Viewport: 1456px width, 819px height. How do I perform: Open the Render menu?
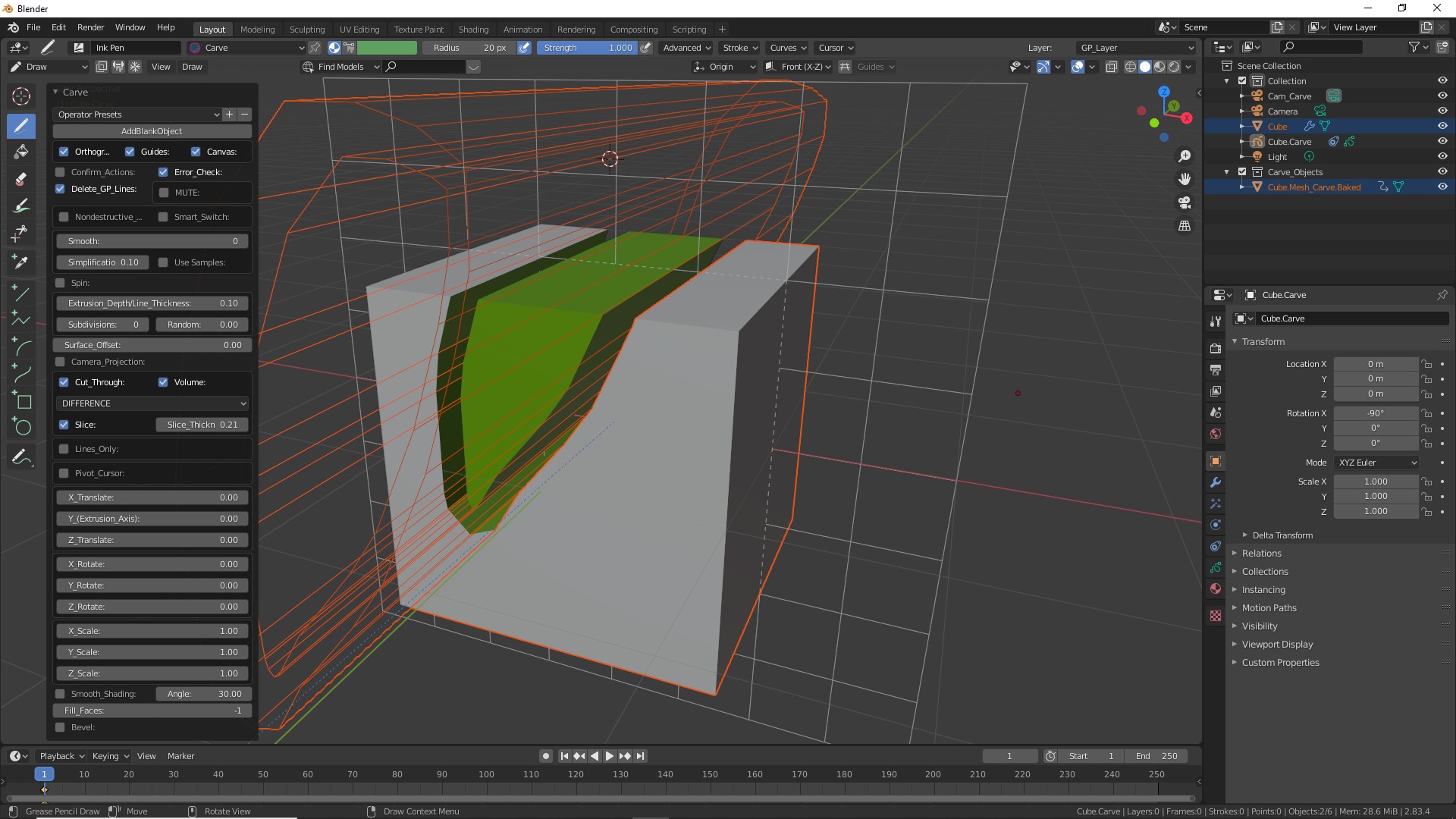[x=90, y=27]
